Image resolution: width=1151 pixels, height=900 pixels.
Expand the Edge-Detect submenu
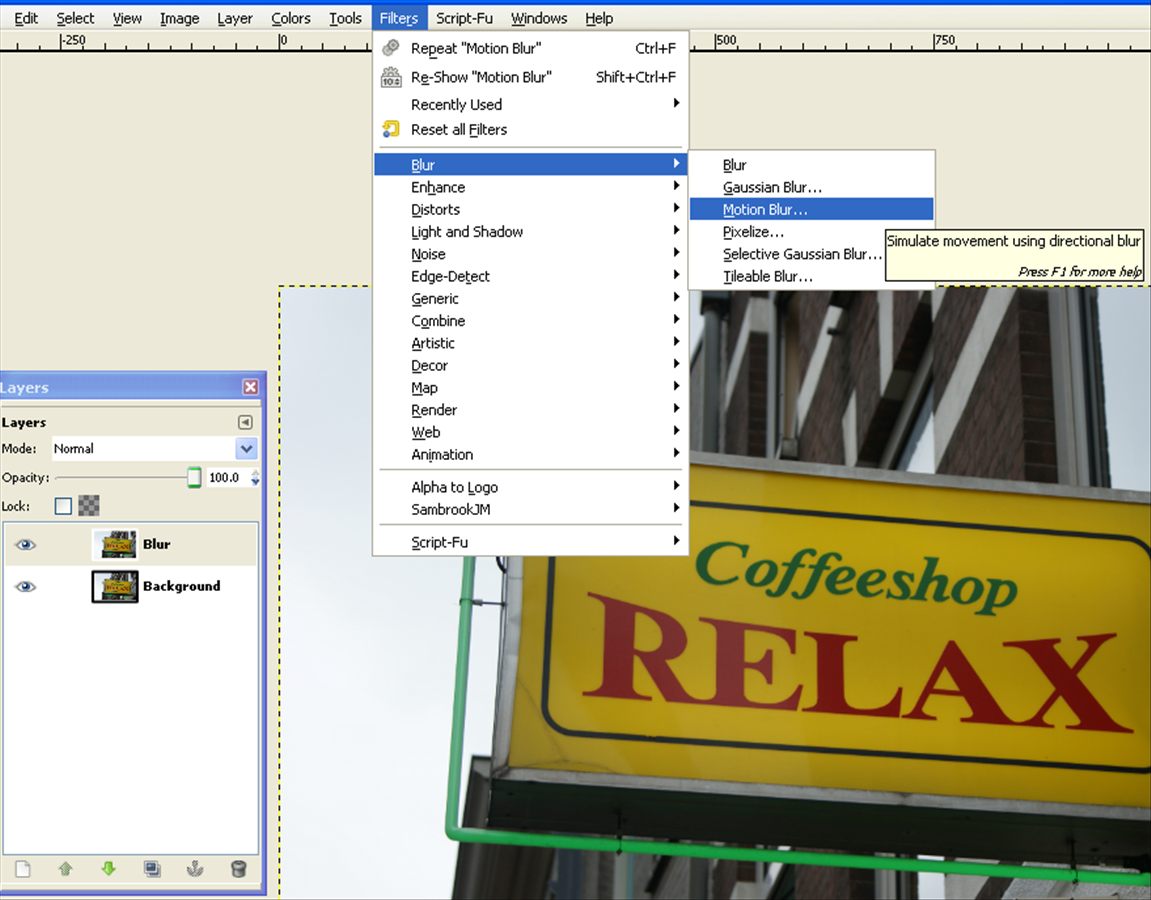click(x=530, y=276)
